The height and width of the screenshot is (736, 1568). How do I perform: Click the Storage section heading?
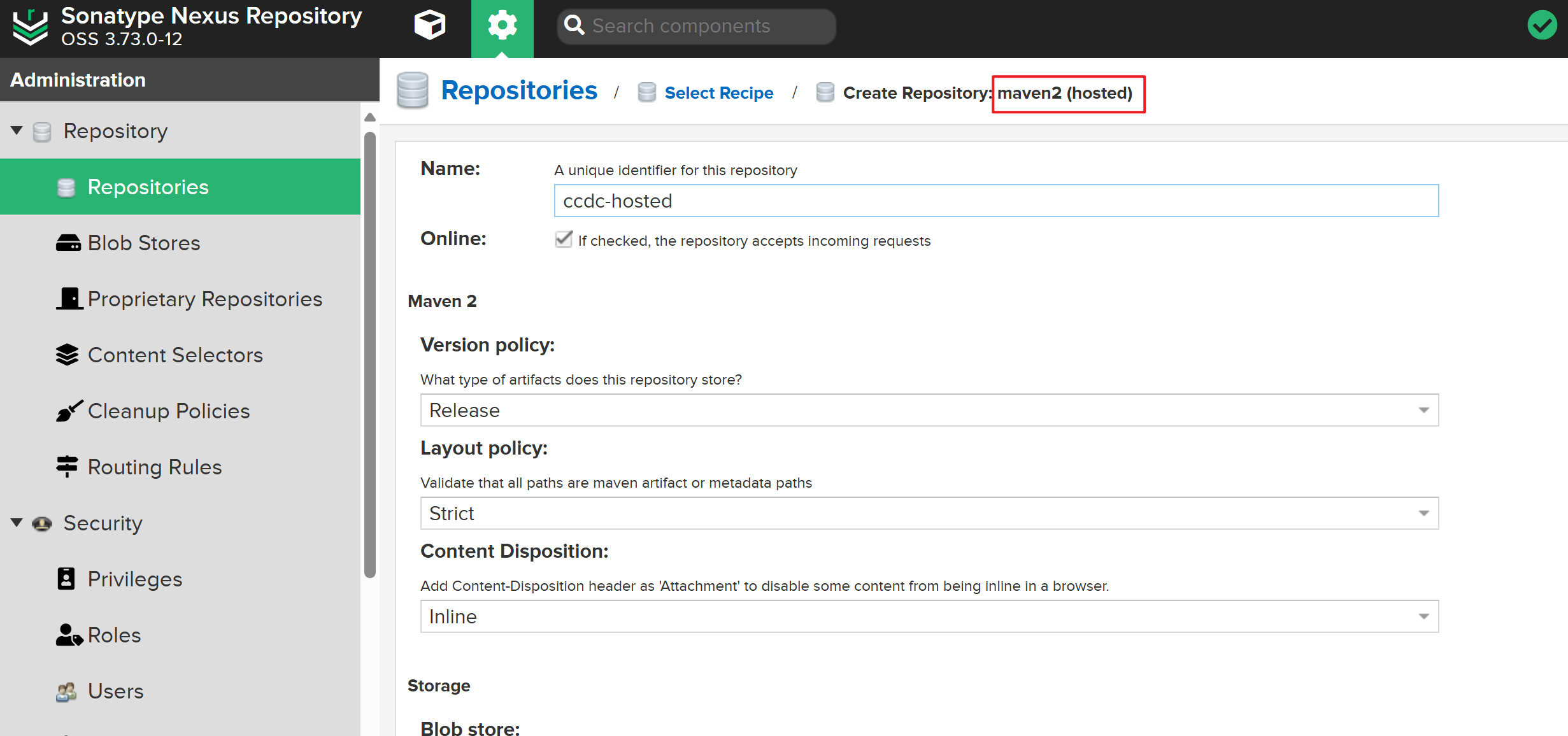tap(439, 686)
